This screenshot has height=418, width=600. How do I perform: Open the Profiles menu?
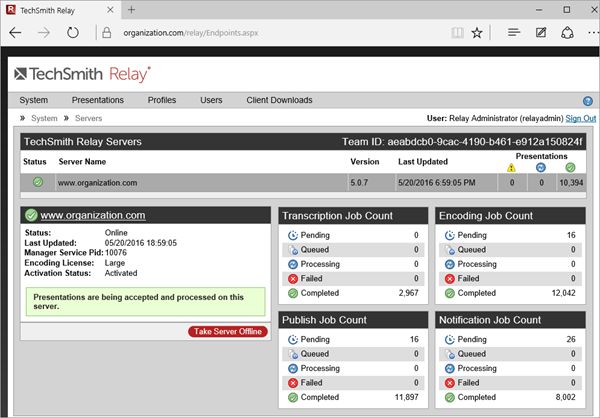coord(162,100)
